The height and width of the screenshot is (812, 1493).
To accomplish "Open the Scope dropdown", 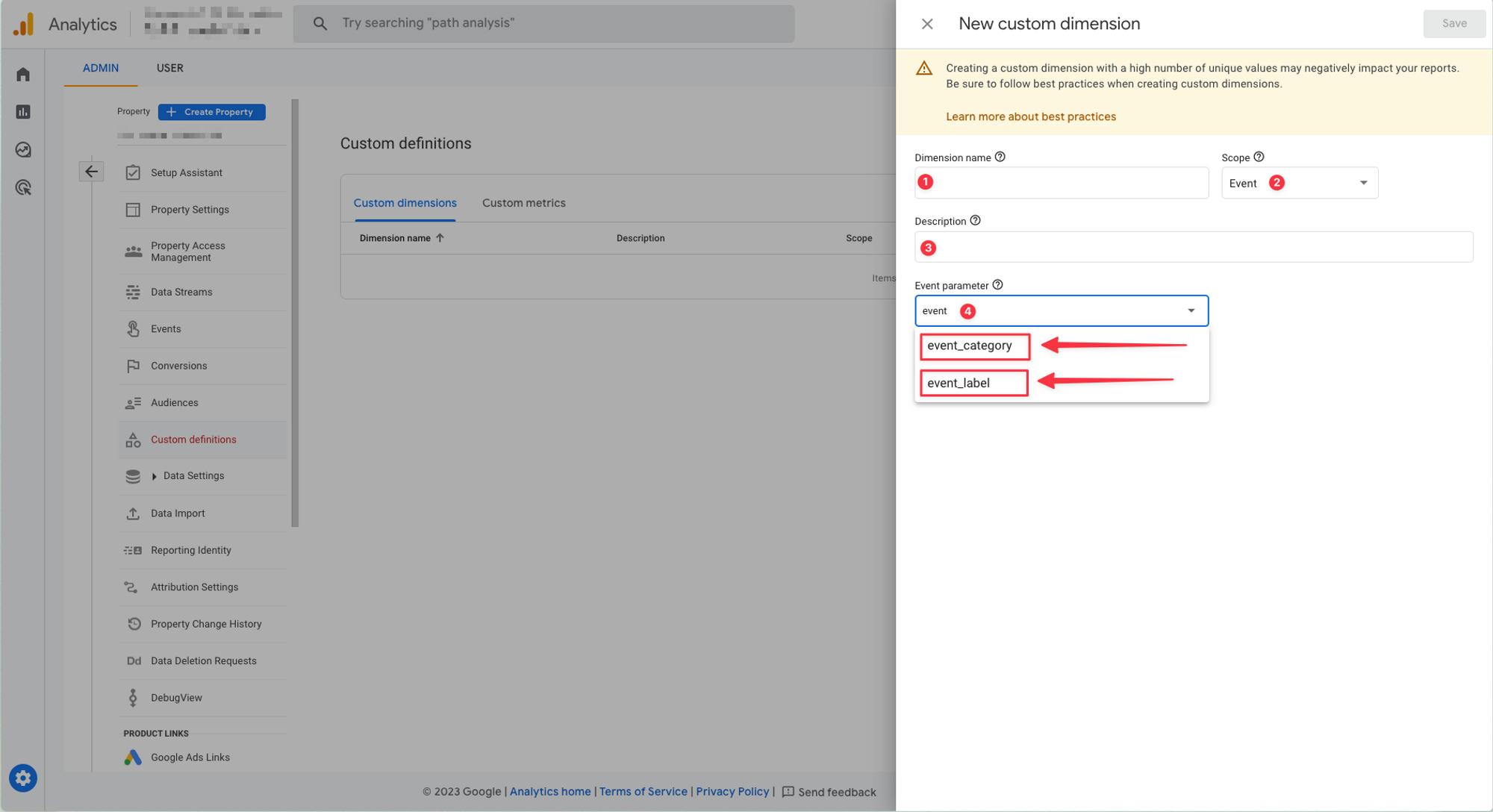I will [1300, 183].
